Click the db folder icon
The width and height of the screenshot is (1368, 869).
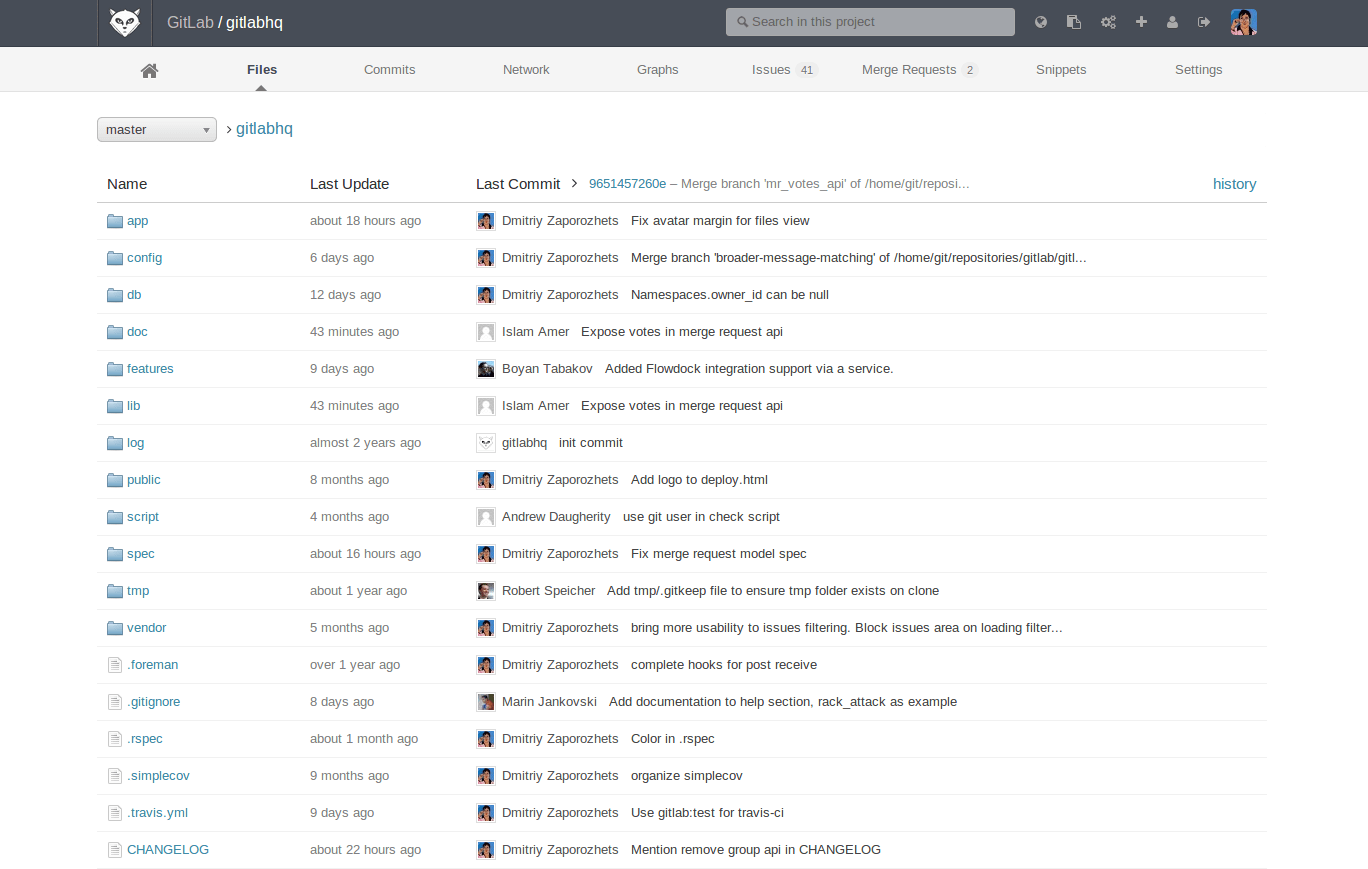pyautogui.click(x=115, y=295)
